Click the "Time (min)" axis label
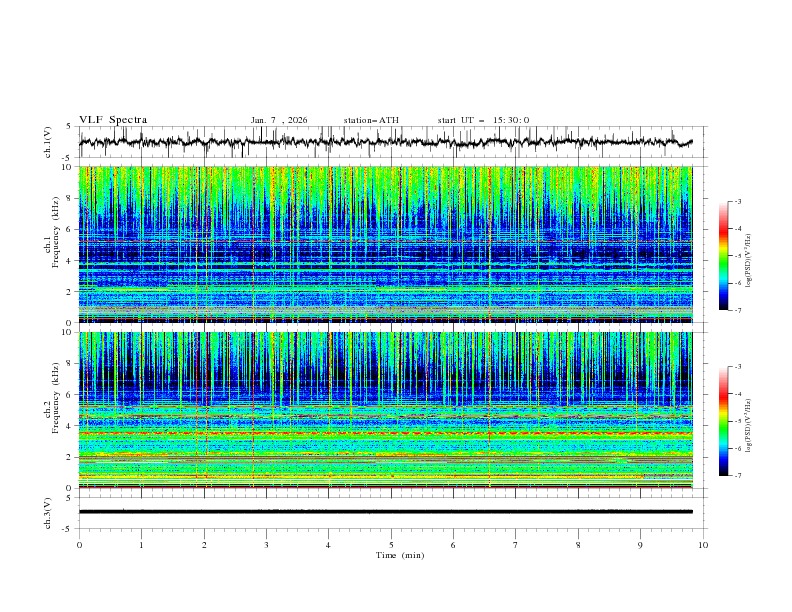 pyautogui.click(x=400, y=555)
